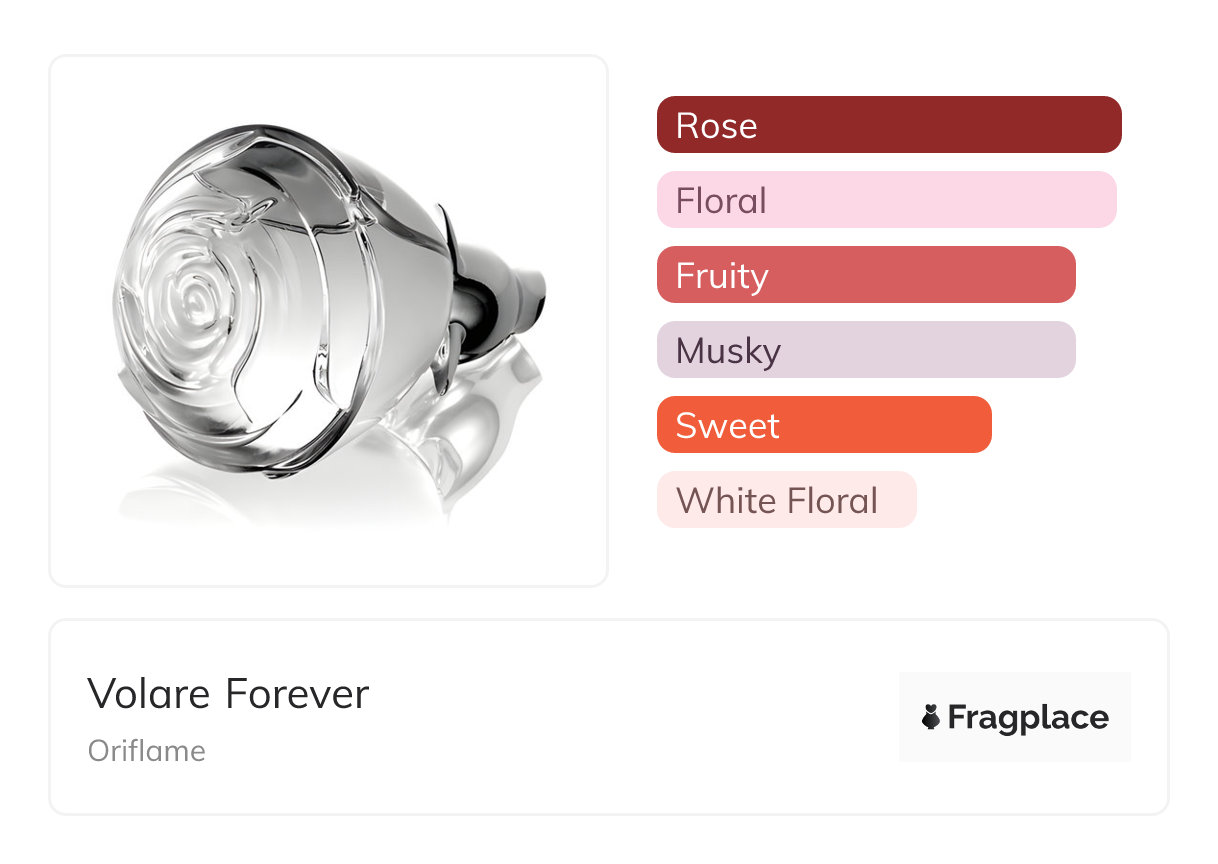Click the White Floral label text

[777, 501]
